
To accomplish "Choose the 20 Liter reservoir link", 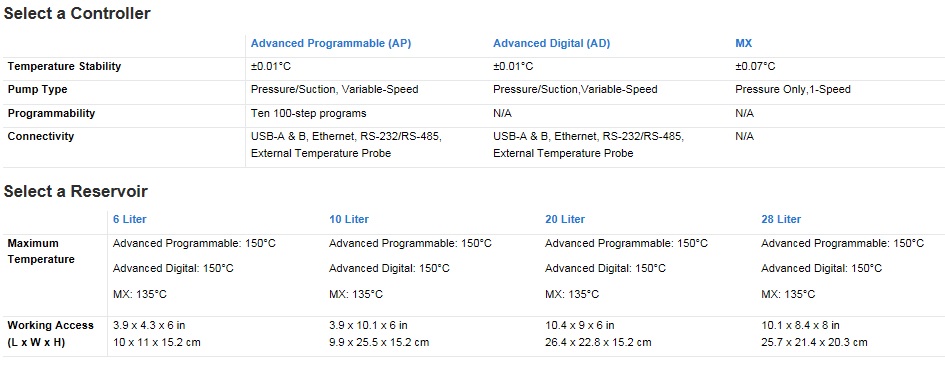I will 565,219.
